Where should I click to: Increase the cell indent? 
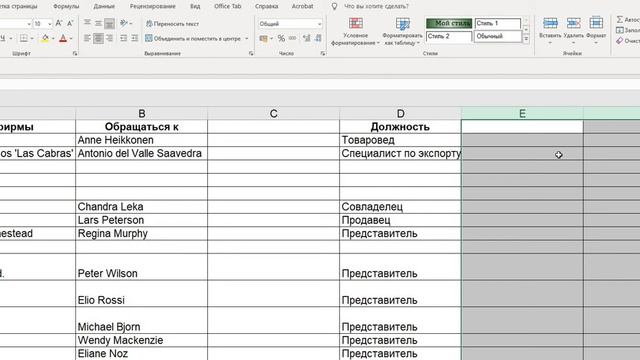[x=135, y=39]
